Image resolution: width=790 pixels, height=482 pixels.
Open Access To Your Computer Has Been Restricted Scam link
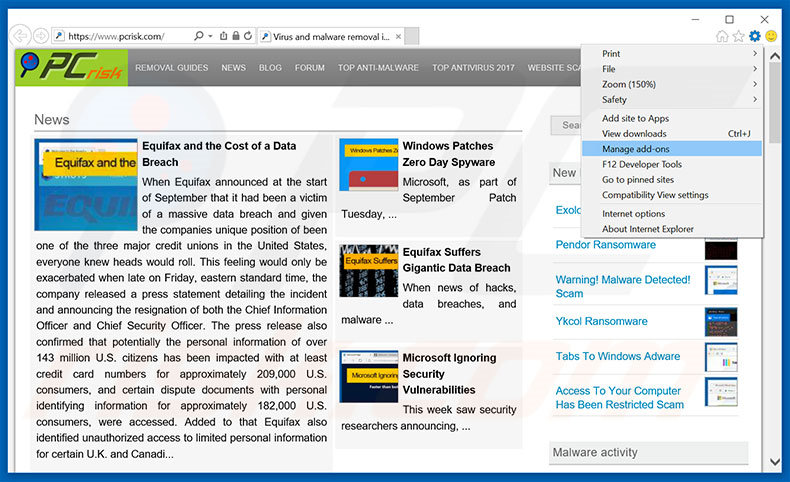[x=620, y=398]
